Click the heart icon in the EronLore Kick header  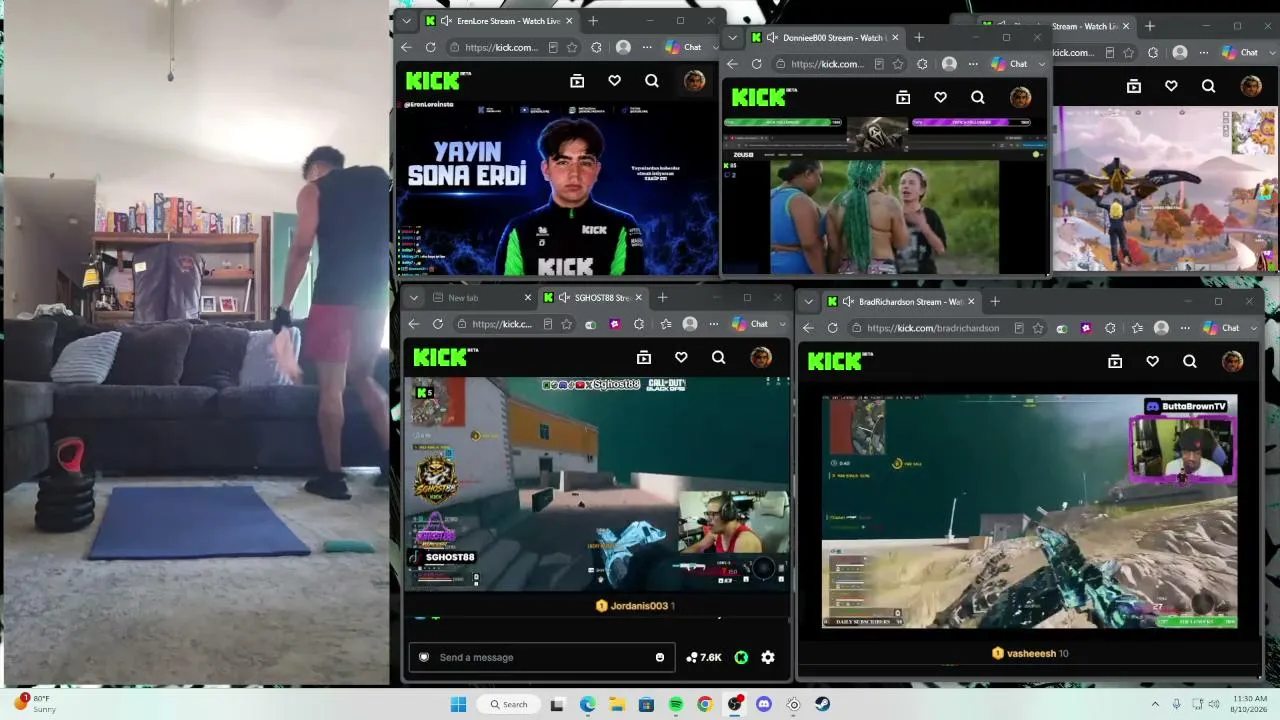614,81
